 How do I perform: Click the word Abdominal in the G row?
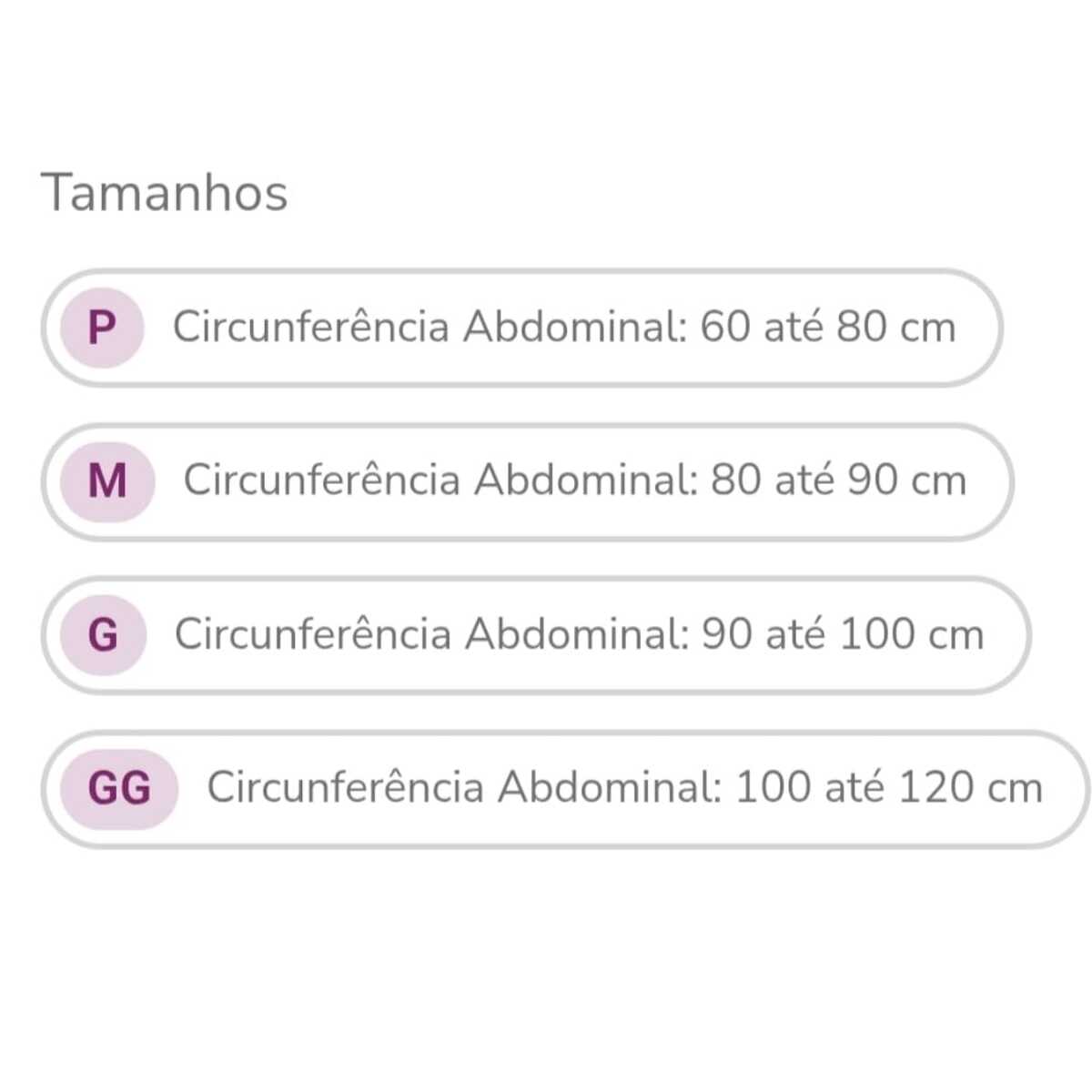pyautogui.click(x=576, y=634)
